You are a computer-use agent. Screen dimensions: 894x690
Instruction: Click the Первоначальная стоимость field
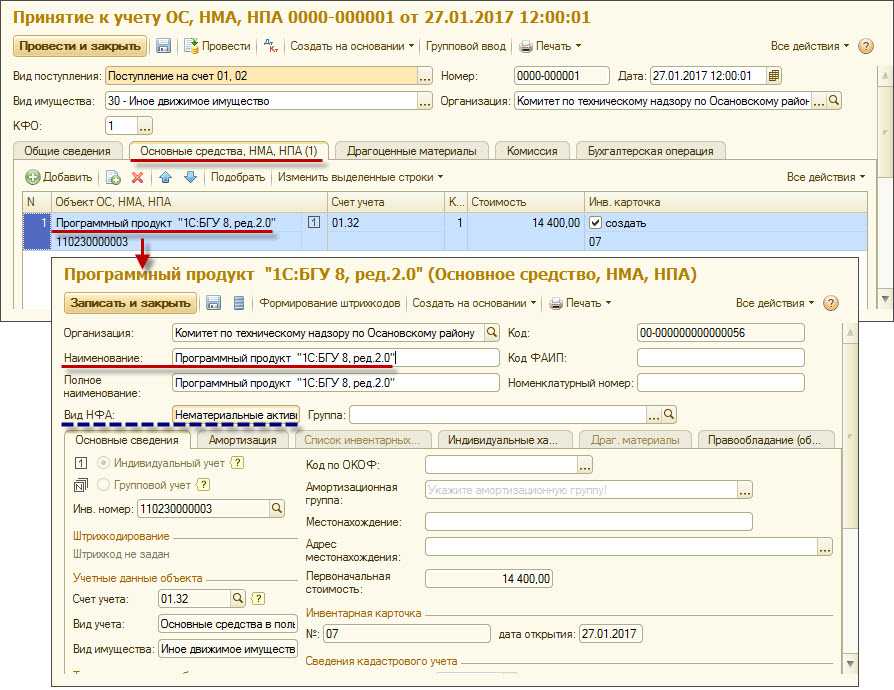point(489,579)
